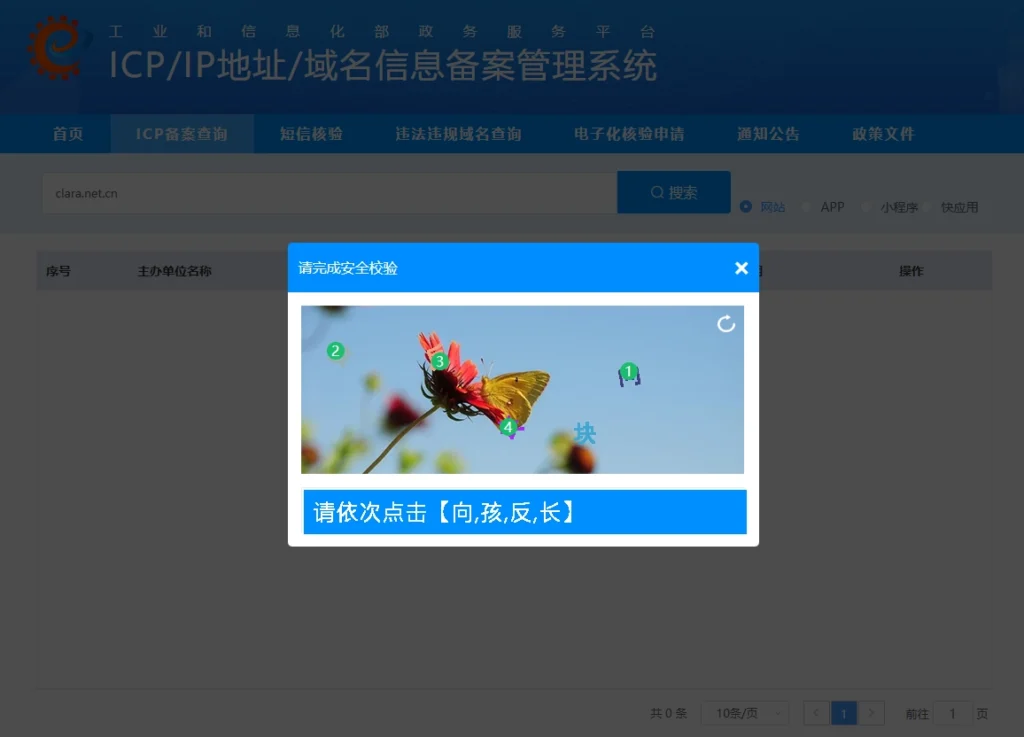Screen dimensions: 1024x737
Task: Open the 通知公告 section
Action: [x=768, y=133]
